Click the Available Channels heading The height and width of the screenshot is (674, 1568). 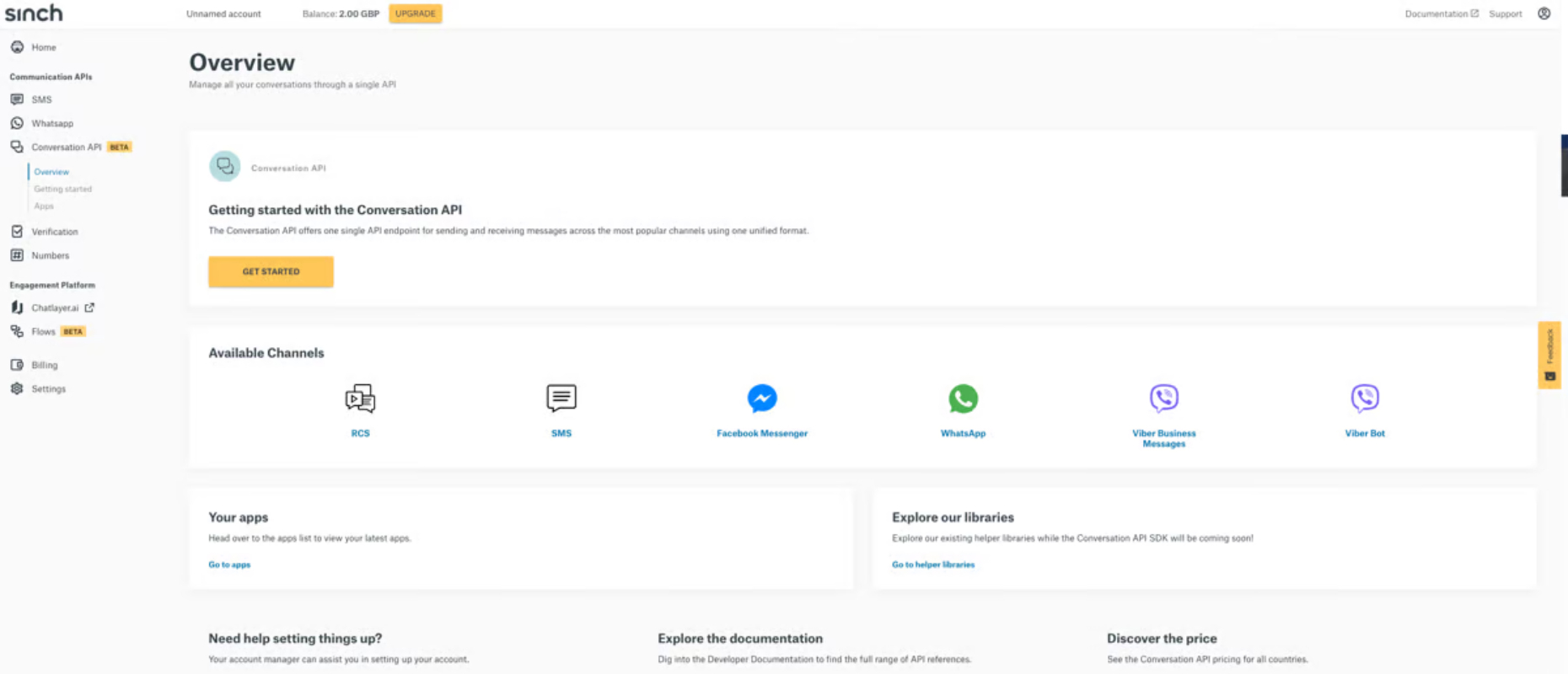coord(266,353)
